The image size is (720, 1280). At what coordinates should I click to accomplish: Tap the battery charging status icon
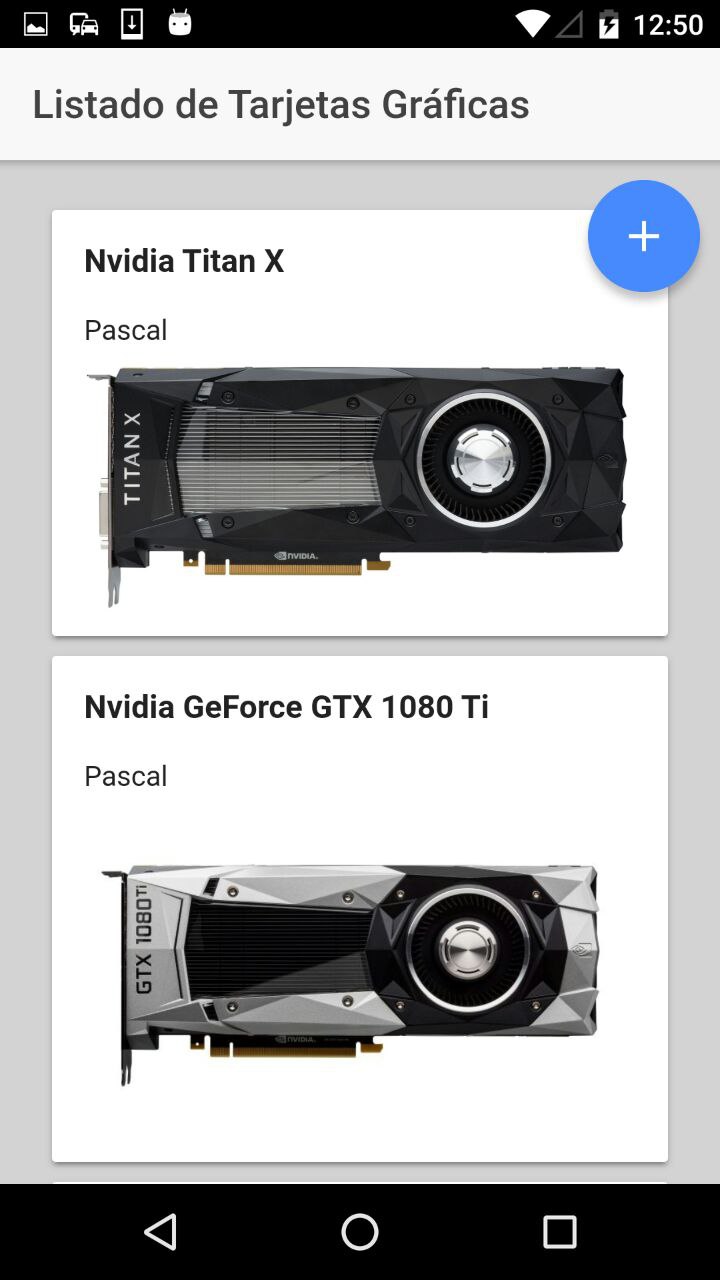point(608,24)
